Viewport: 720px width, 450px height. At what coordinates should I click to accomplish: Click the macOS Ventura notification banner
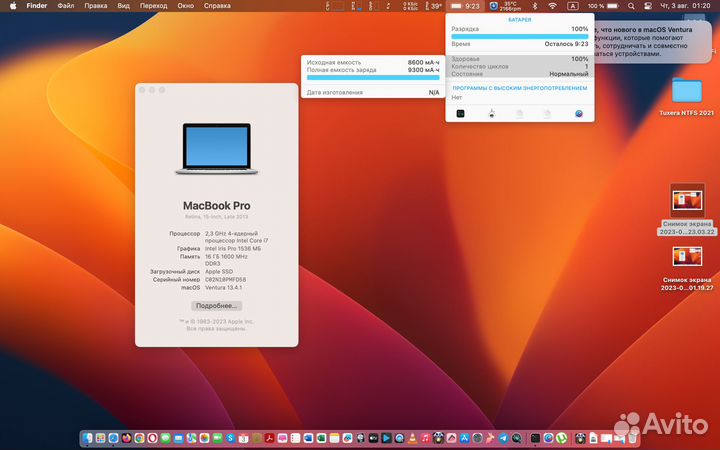(652, 41)
